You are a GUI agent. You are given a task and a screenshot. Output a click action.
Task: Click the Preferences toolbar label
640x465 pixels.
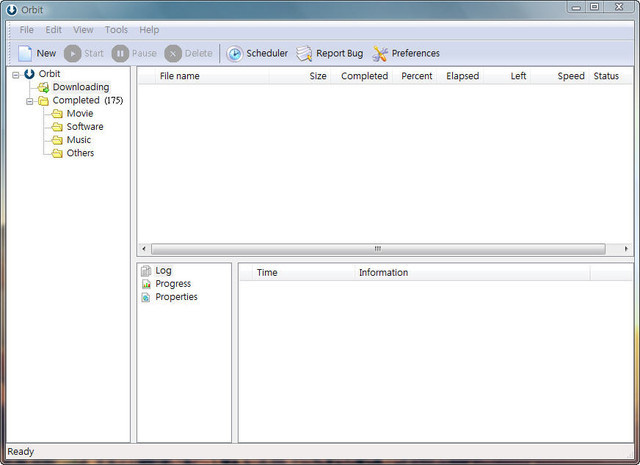[x=416, y=53]
